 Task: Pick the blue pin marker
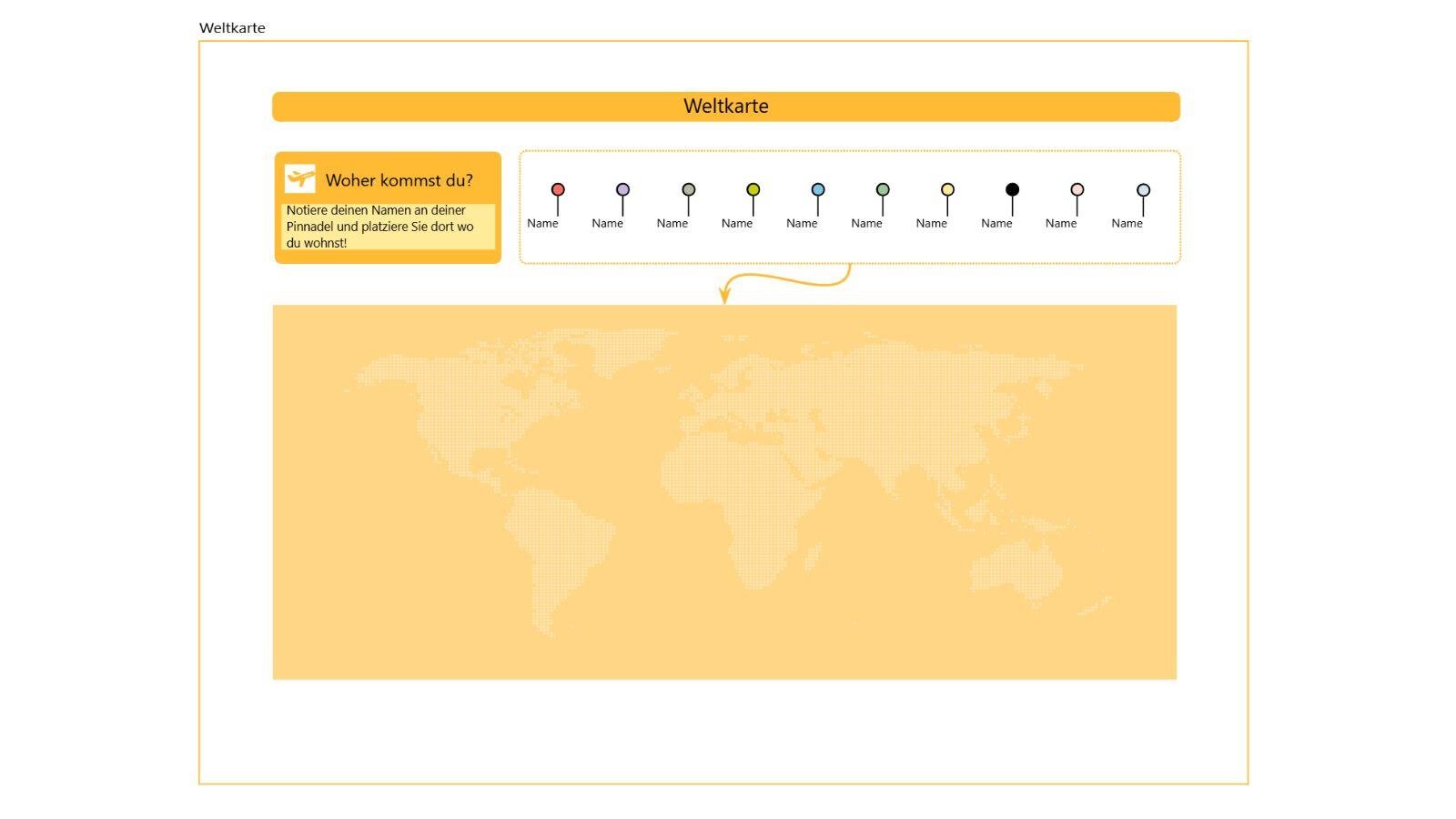tap(817, 190)
